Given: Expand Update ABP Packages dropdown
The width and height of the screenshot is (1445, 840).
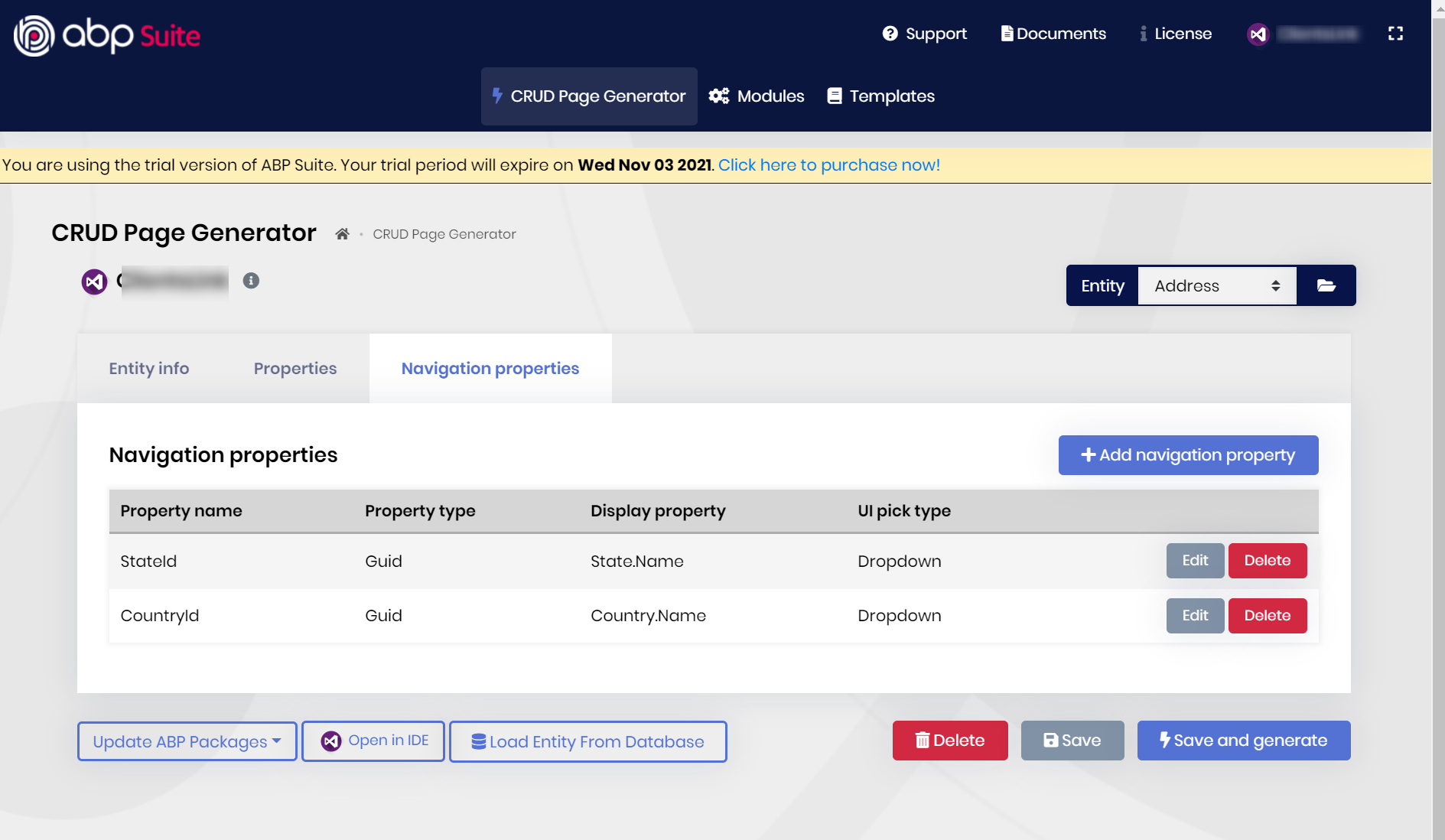Looking at the screenshot, I should pos(187,741).
